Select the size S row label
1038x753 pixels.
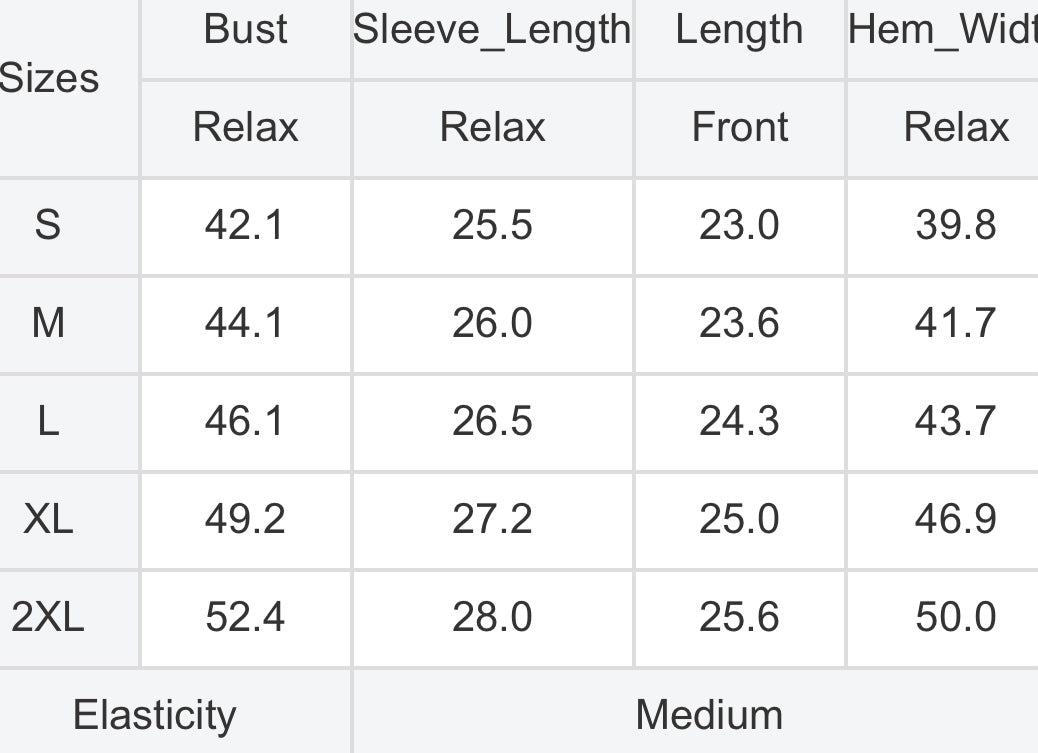pyautogui.click(x=48, y=225)
